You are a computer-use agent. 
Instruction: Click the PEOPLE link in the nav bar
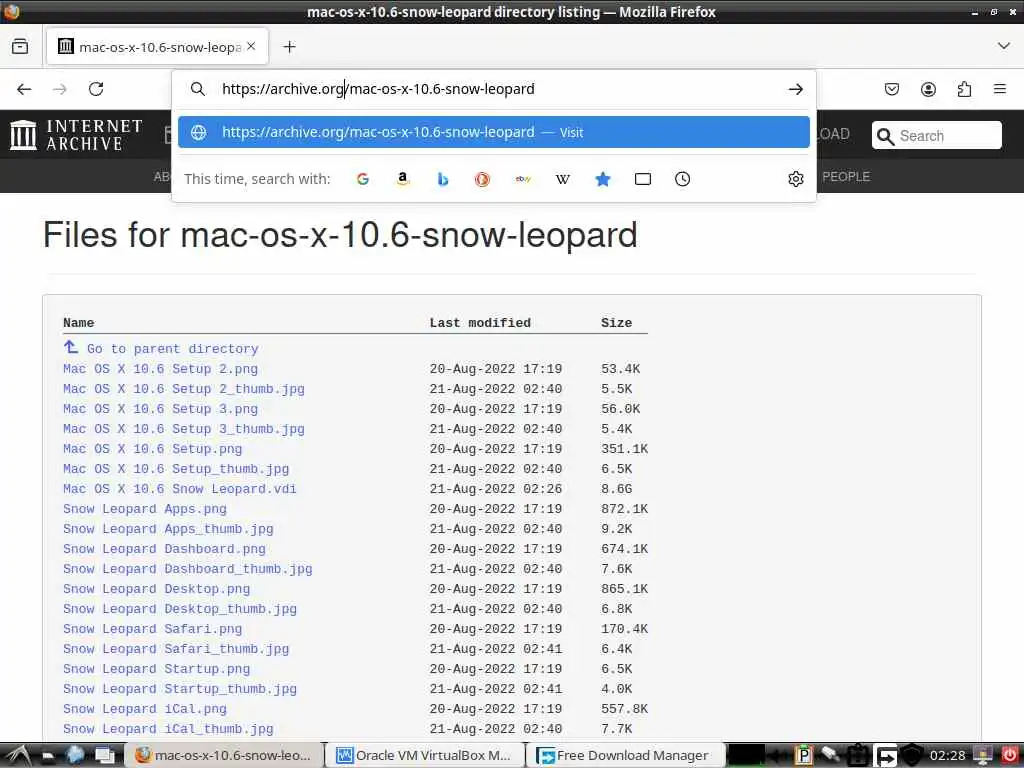pyautogui.click(x=846, y=176)
